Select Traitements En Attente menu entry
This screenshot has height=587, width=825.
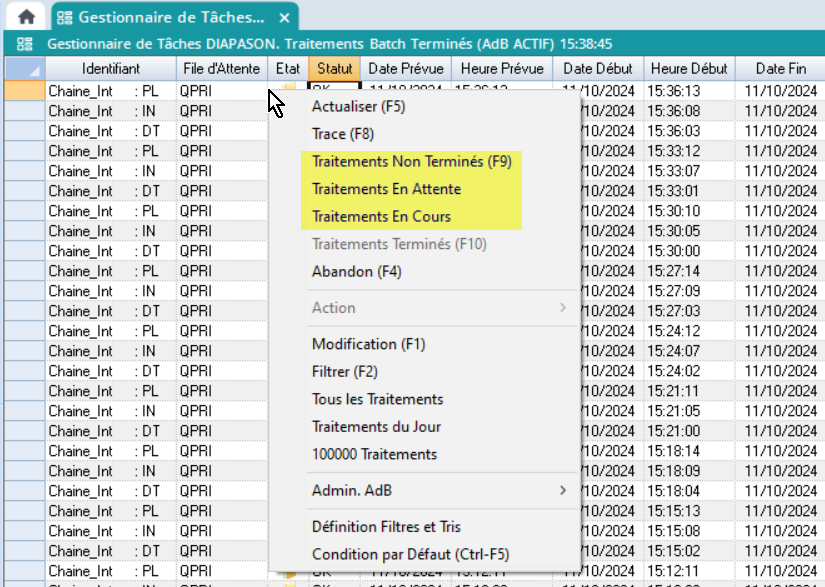point(386,189)
